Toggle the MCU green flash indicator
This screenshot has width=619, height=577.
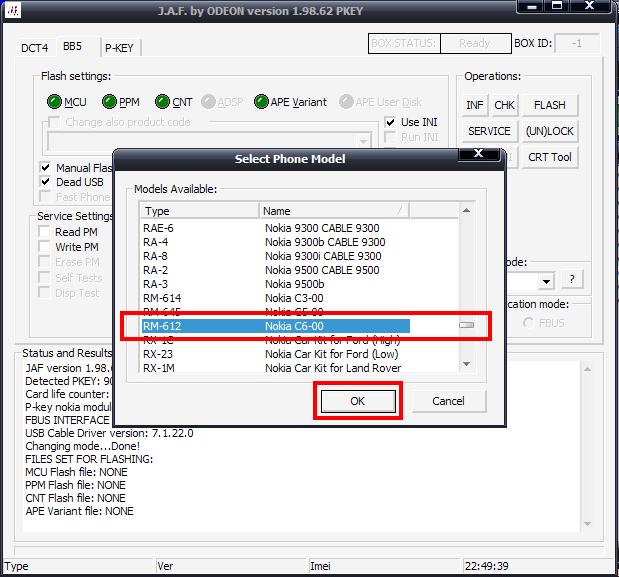click(54, 102)
